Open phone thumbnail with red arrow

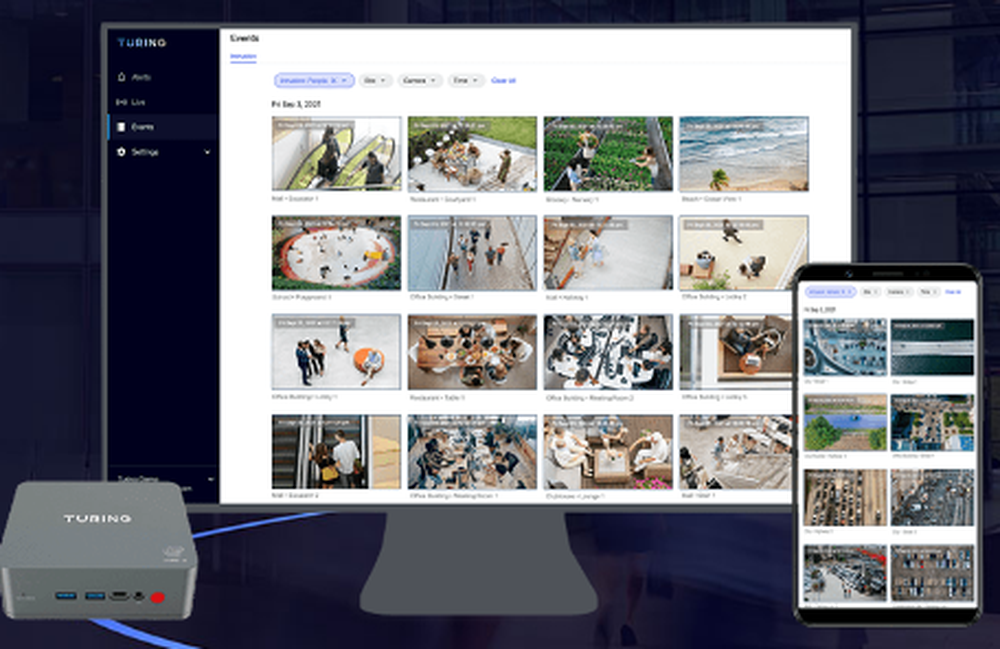[845, 572]
